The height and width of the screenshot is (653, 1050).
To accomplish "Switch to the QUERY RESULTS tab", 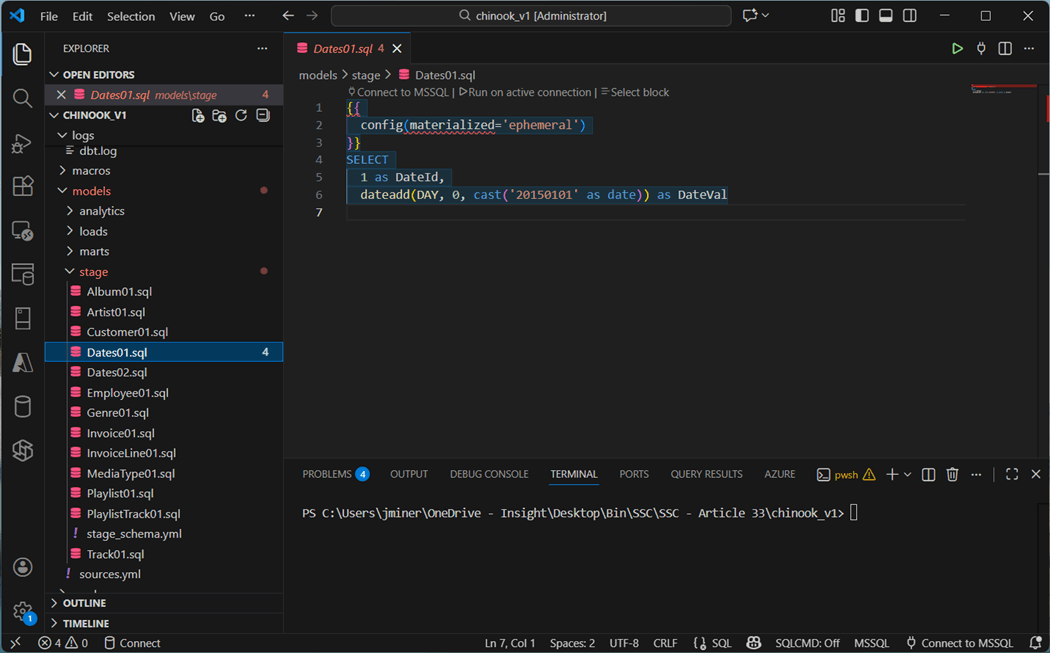I will click(706, 474).
